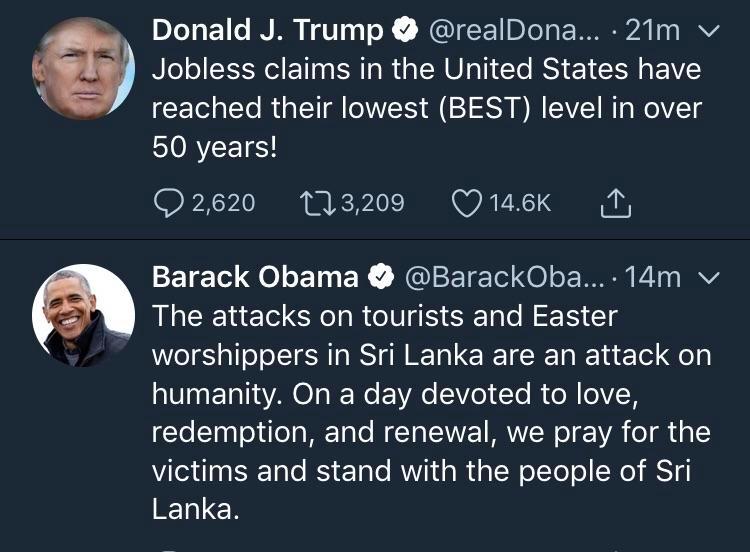Open the Barack Obama profile name

pyautogui.click(x=255, y=275)
